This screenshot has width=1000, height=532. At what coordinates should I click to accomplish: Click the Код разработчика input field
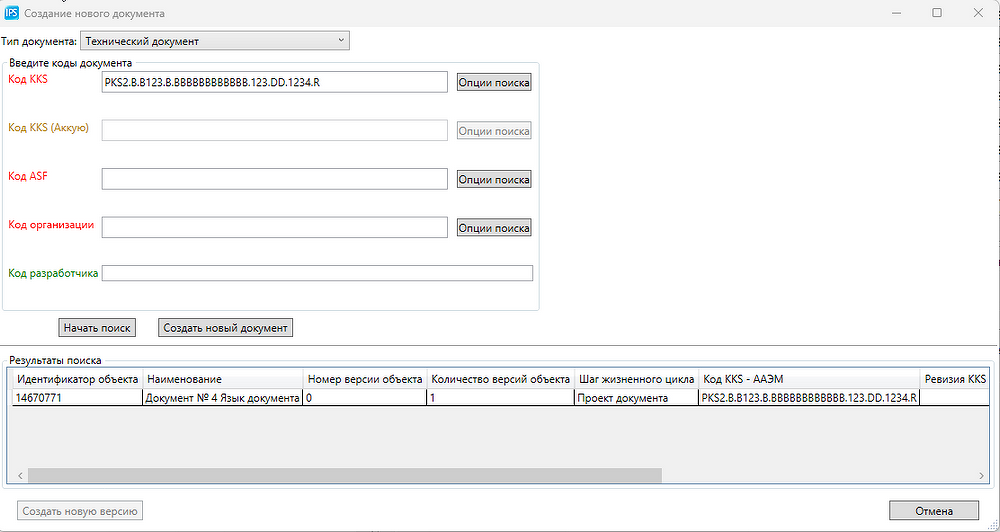317,273
